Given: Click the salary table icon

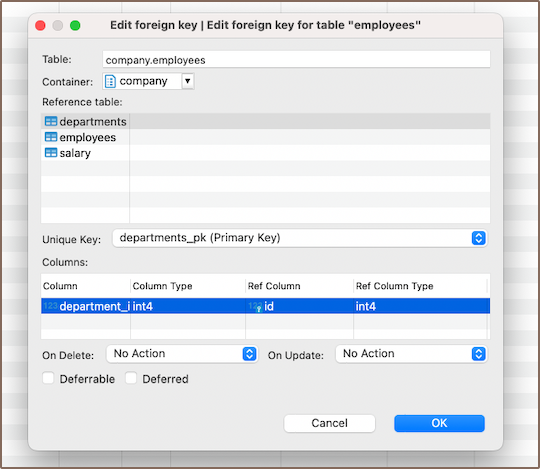Looking at the screenshot, I should click(x=51, y=153).
